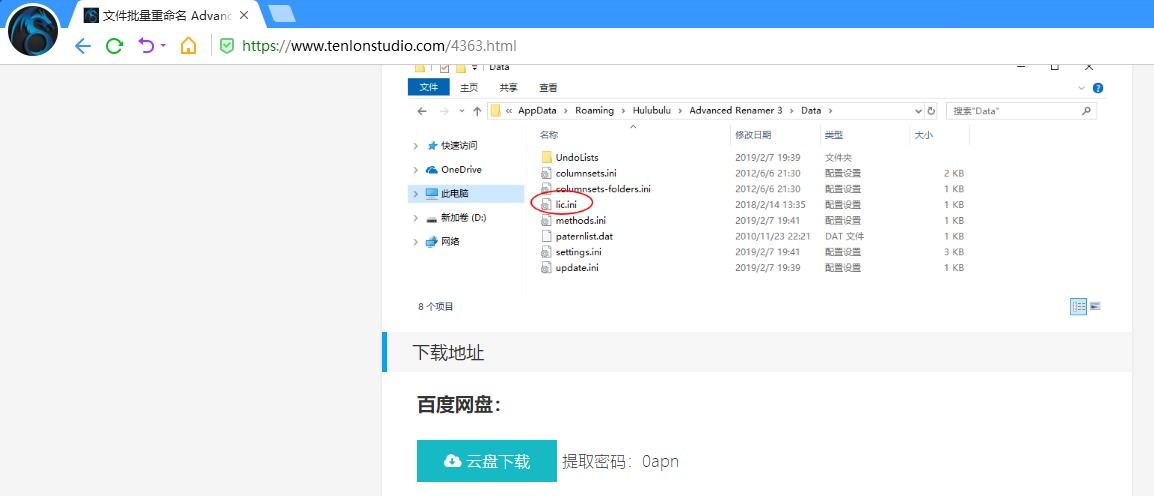Expand the 新加卷 (D:) tree node

point(416,218)
